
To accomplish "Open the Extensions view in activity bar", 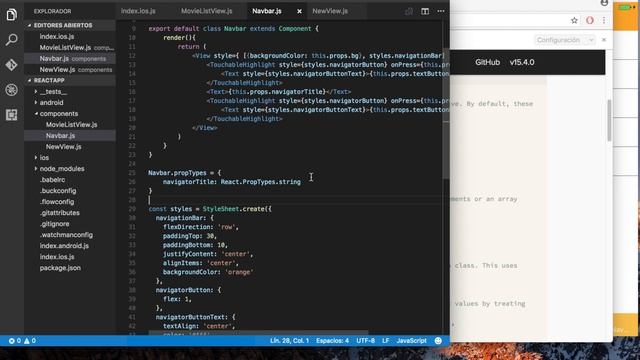I will pos(11,115).
